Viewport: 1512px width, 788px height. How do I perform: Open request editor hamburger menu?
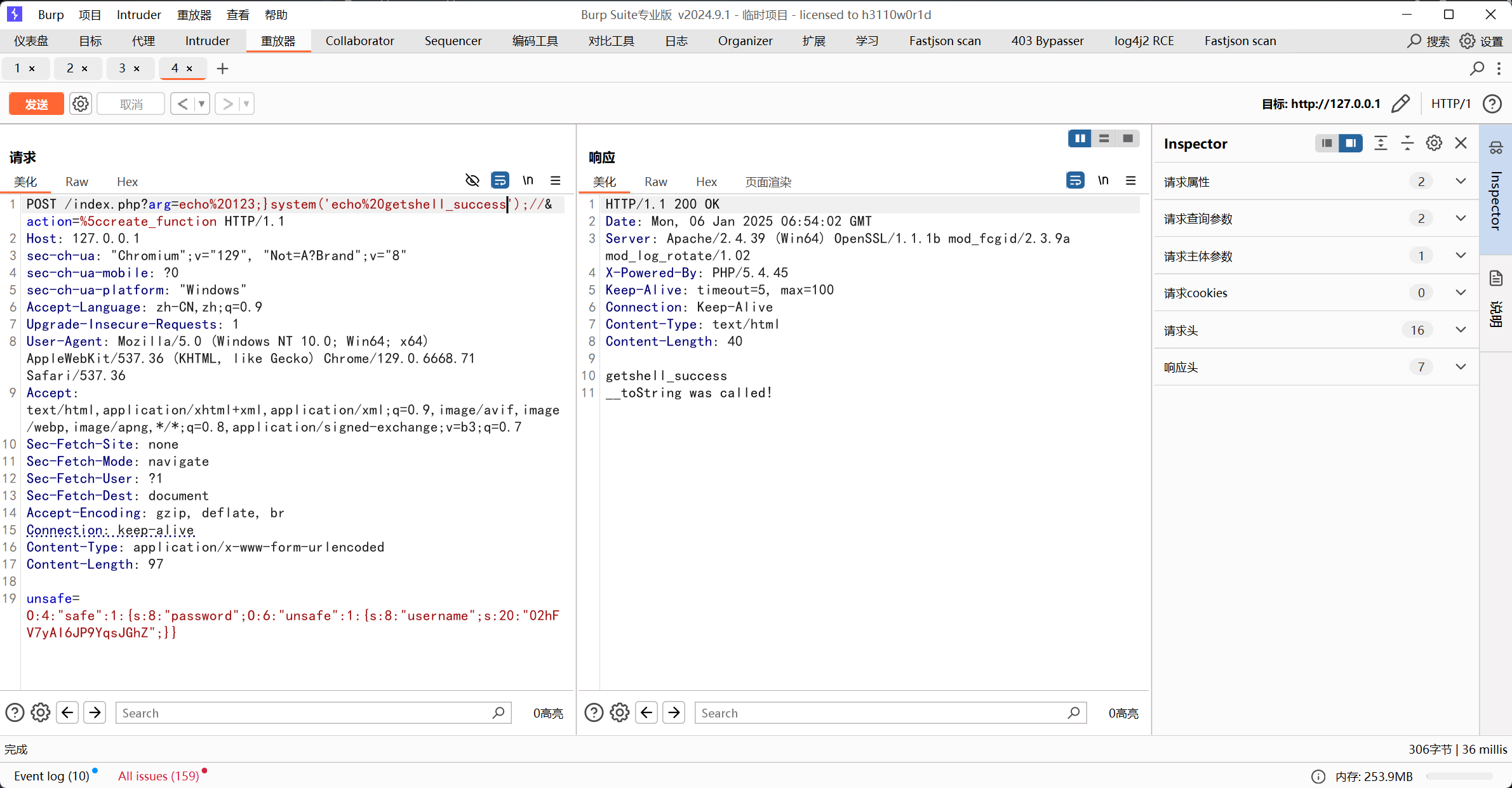tap(556, 181)
